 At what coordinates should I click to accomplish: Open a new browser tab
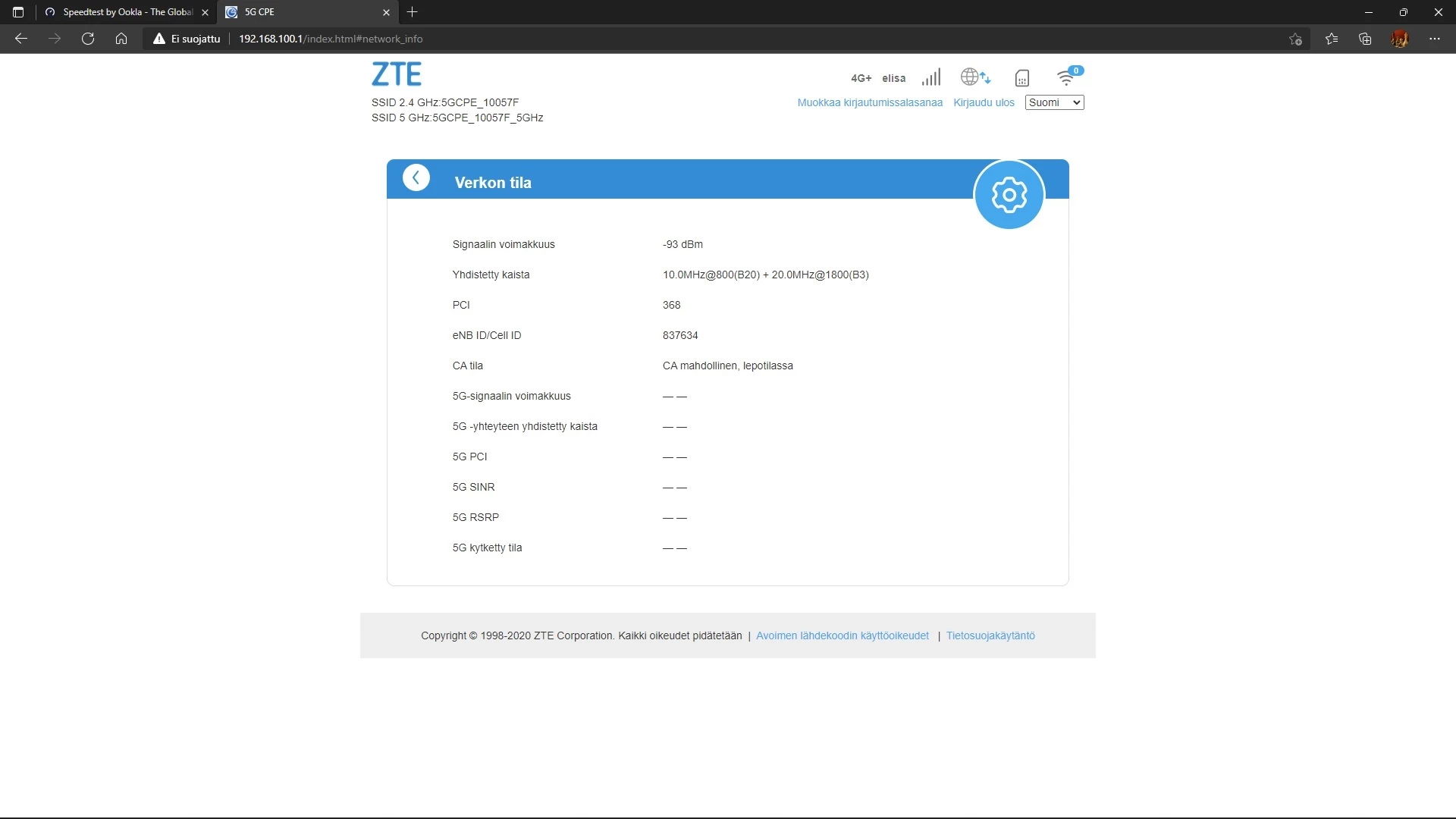click(x=412, y=12)
